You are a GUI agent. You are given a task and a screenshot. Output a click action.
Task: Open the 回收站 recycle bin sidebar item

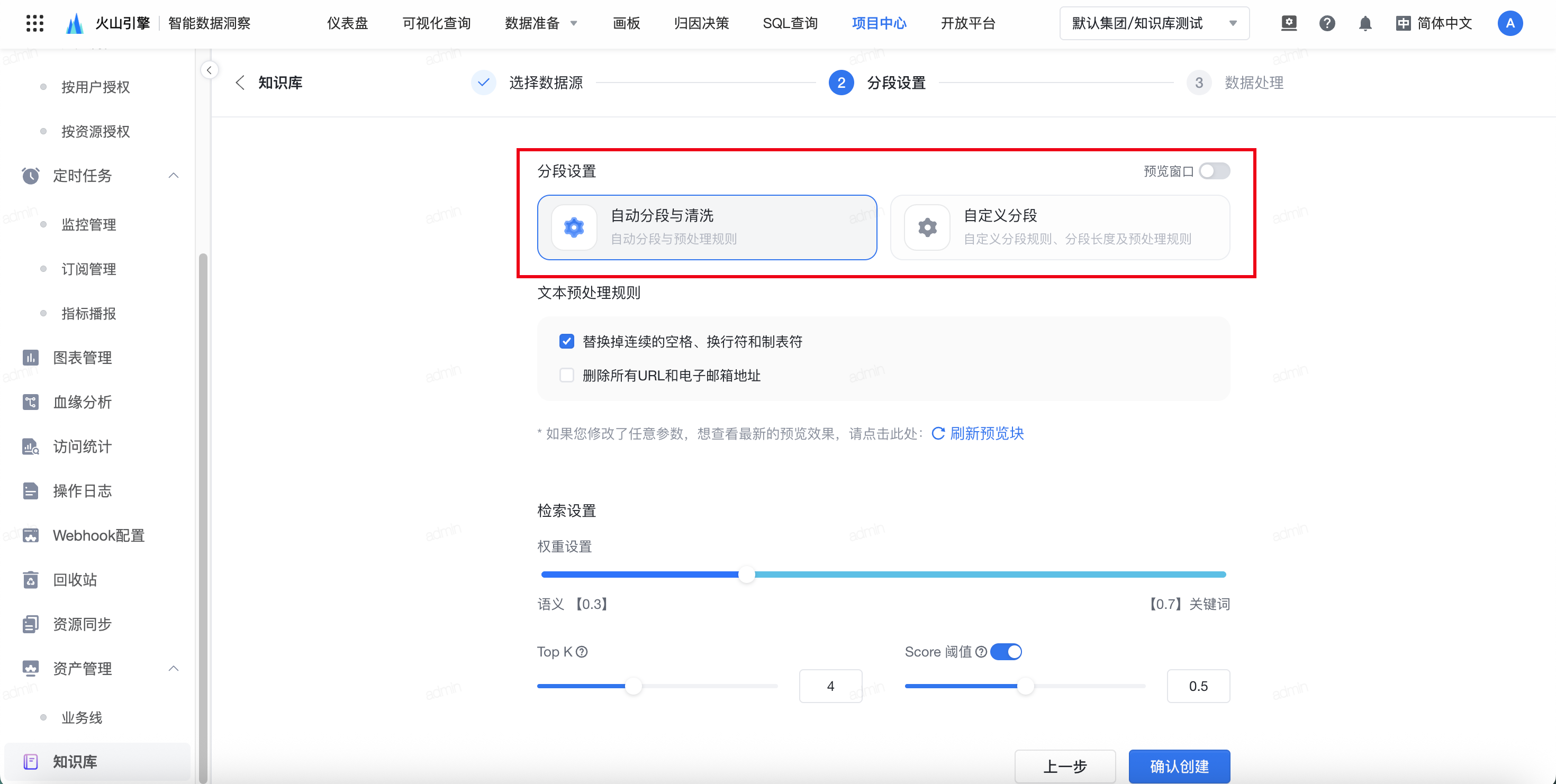[x=75, y=579]
